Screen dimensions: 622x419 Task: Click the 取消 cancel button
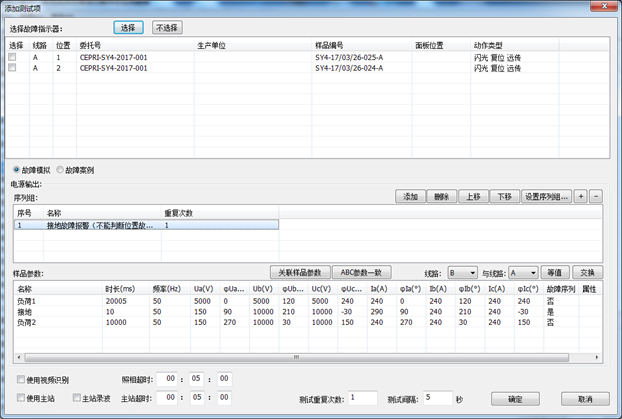coord(578,399)
